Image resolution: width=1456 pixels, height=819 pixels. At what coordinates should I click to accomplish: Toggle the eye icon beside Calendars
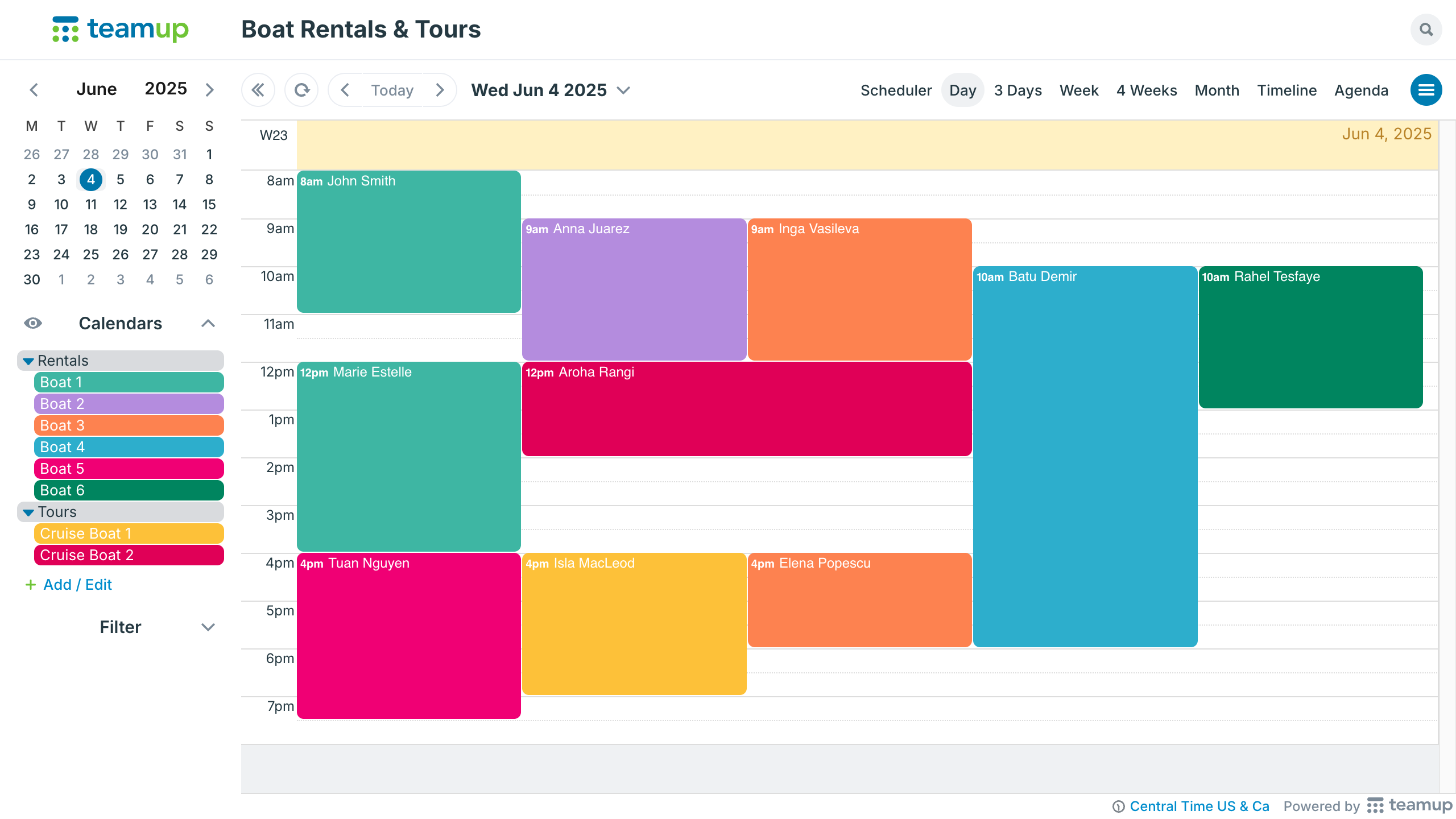point(33,323)
